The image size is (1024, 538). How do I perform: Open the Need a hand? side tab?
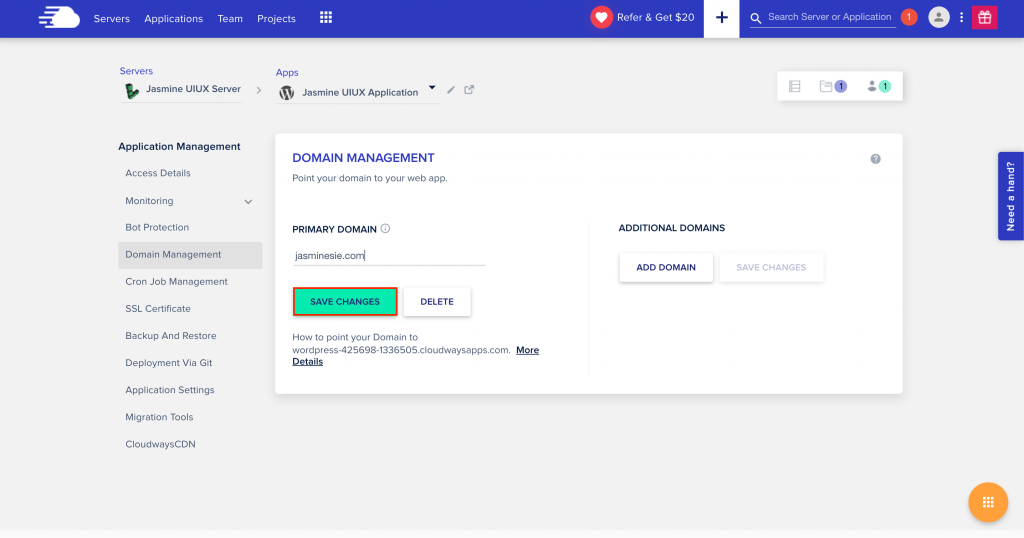tap(1010, 196)
